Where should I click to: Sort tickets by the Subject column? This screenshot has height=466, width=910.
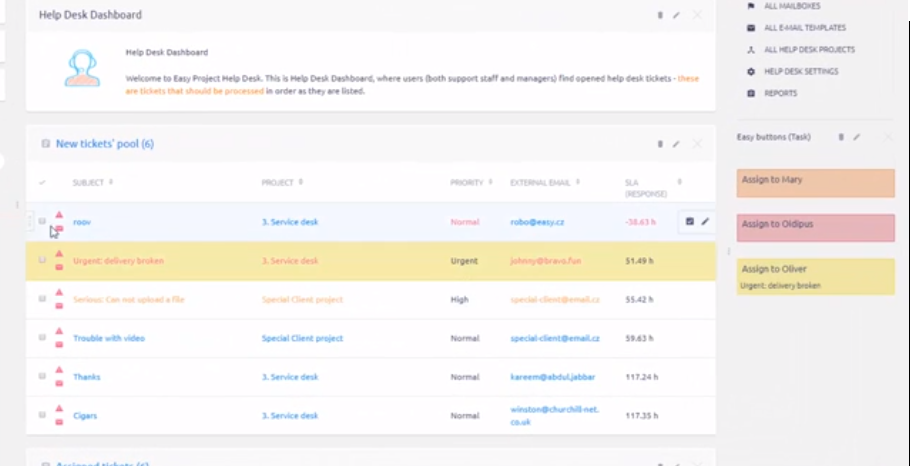click(x=88, y=183)
